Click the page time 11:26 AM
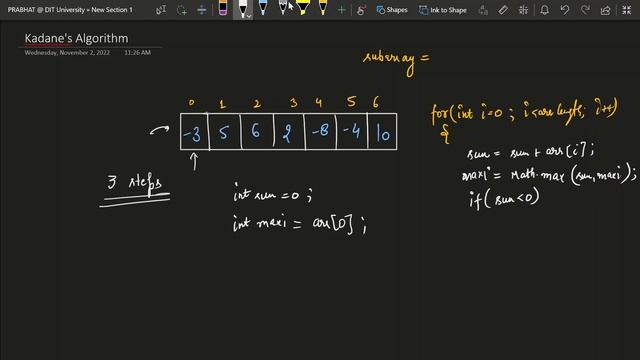Screen dimensions: 640x360 (x=138, y=53)
